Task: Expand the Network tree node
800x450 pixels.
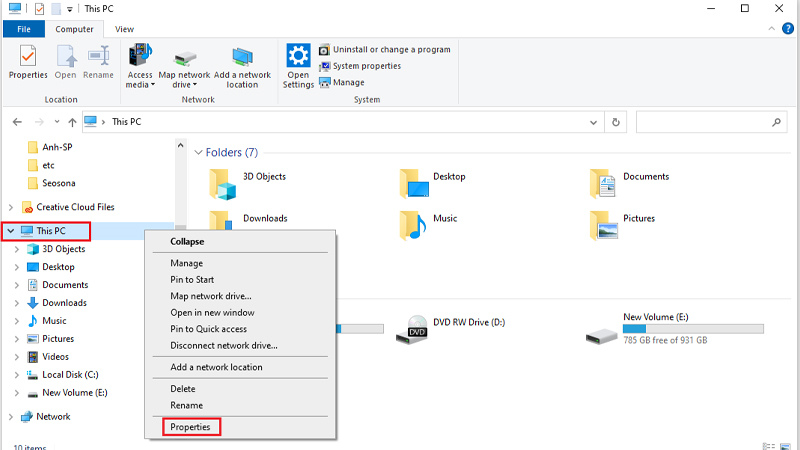Action: [x=10, y=417]
